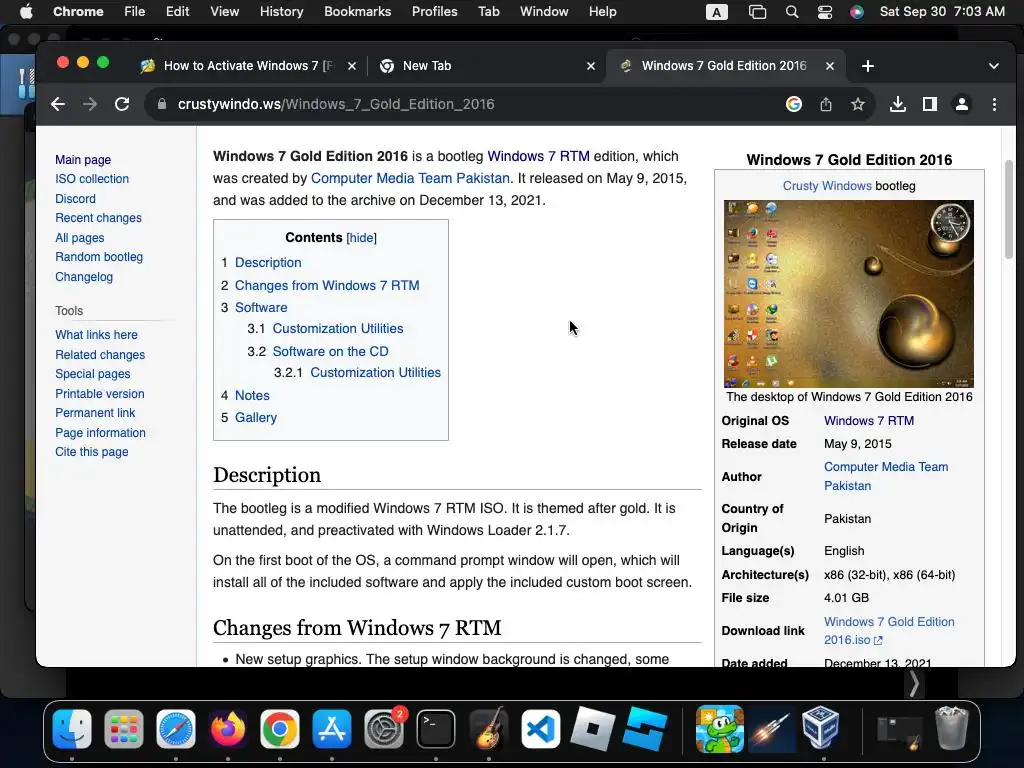Open Crusty Windows link in infobox

pyautogui.click(x=827, y=186)
